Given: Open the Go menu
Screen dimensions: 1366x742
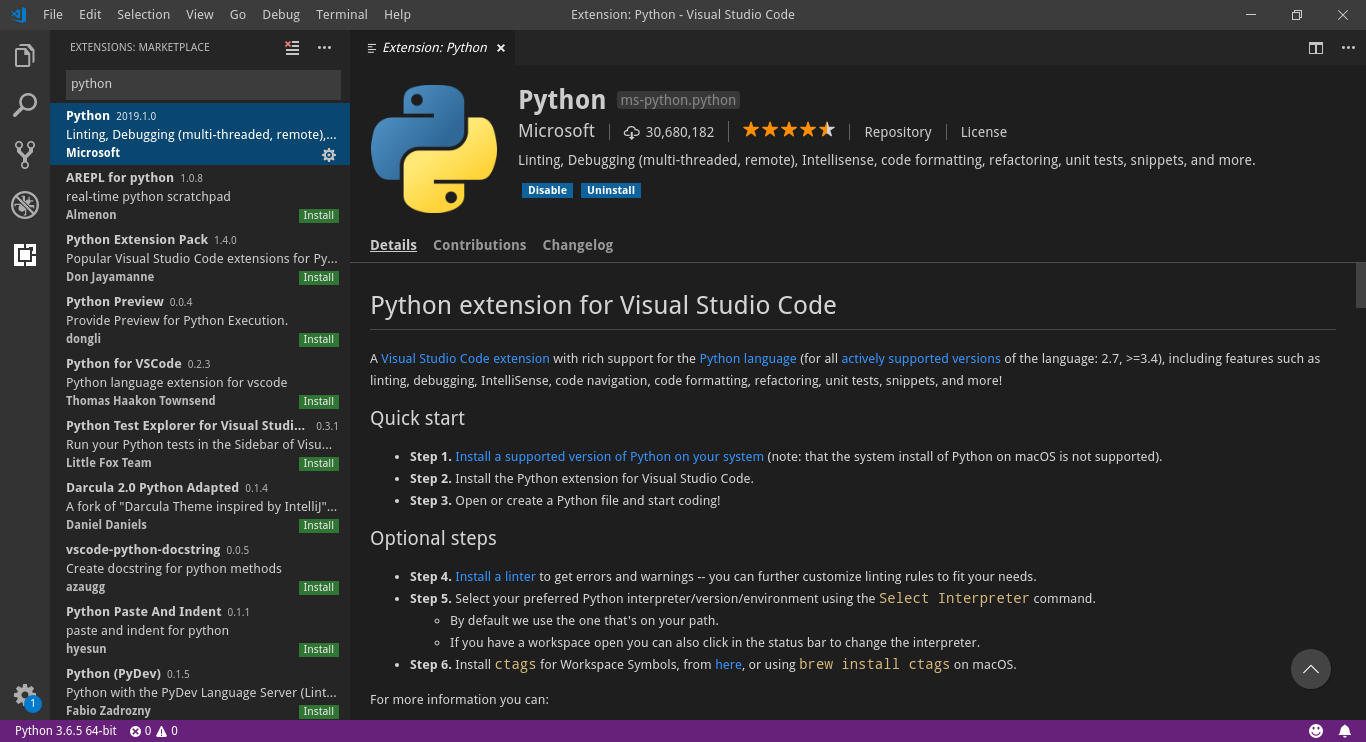Looking at the screenshot, I should [x=238, y=15].
